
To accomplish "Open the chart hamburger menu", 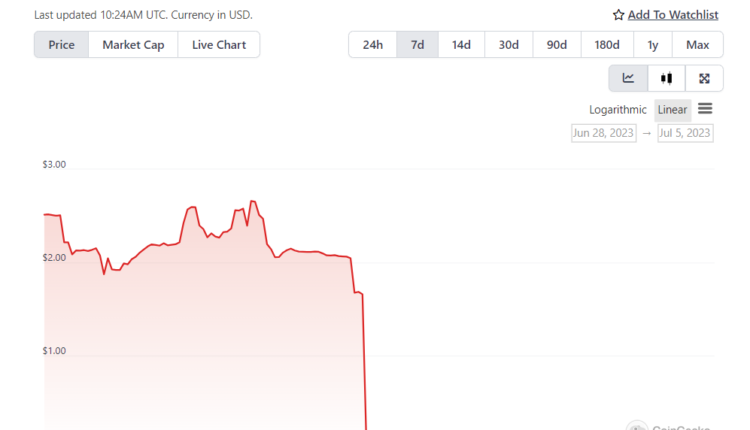I will (705, 109).
